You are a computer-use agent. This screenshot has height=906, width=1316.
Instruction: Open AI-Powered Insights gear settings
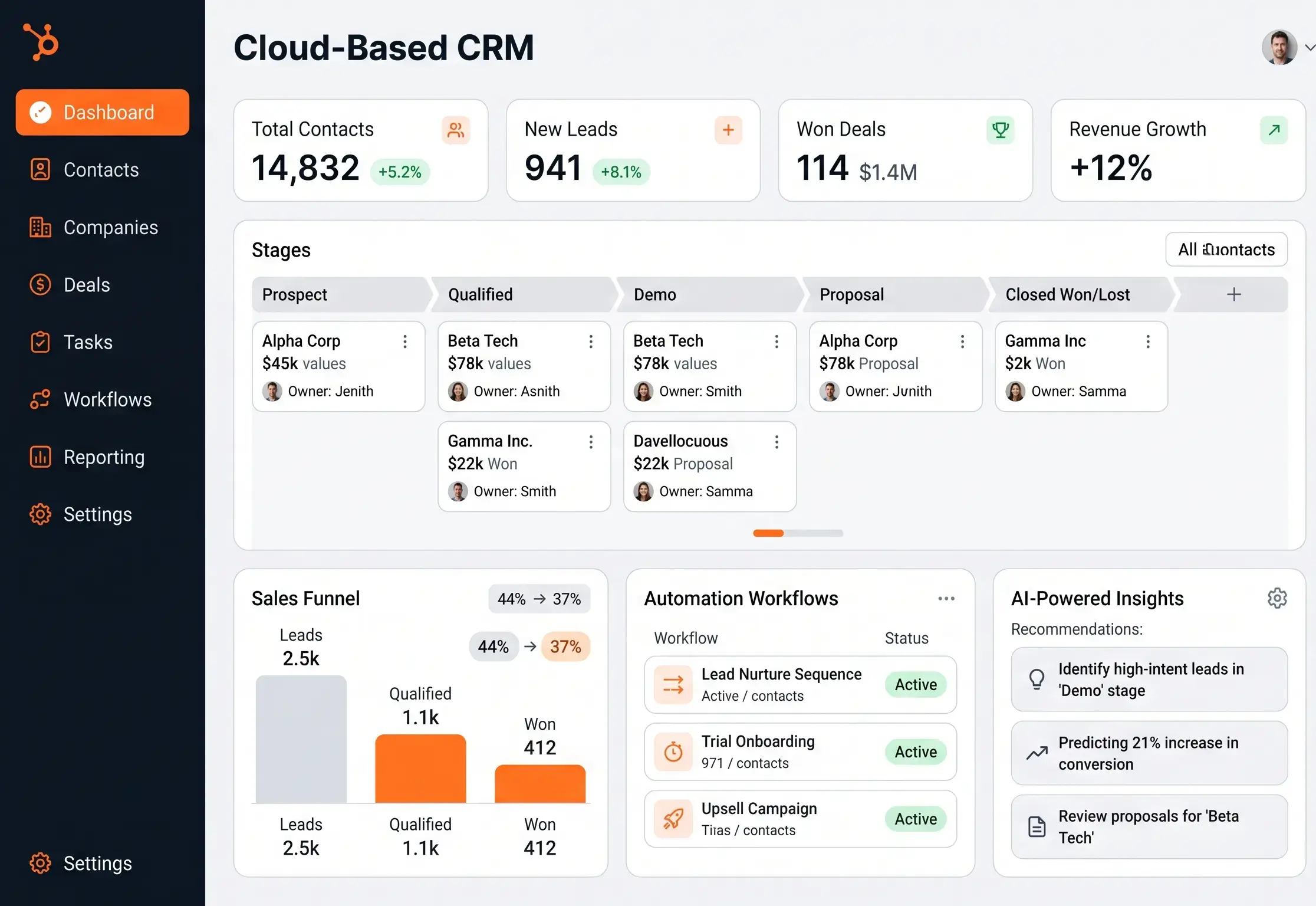click(1277, 598)
